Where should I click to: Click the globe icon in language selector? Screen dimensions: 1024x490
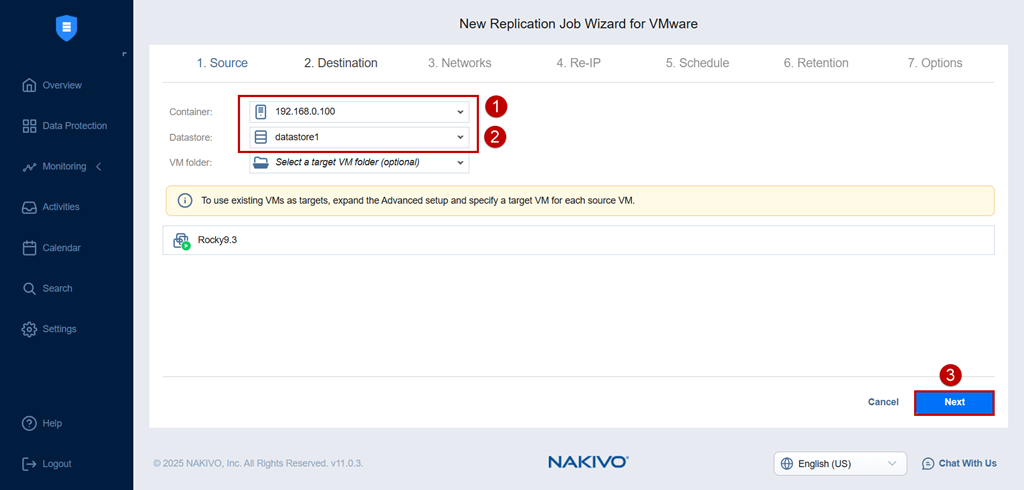[787, 464]
